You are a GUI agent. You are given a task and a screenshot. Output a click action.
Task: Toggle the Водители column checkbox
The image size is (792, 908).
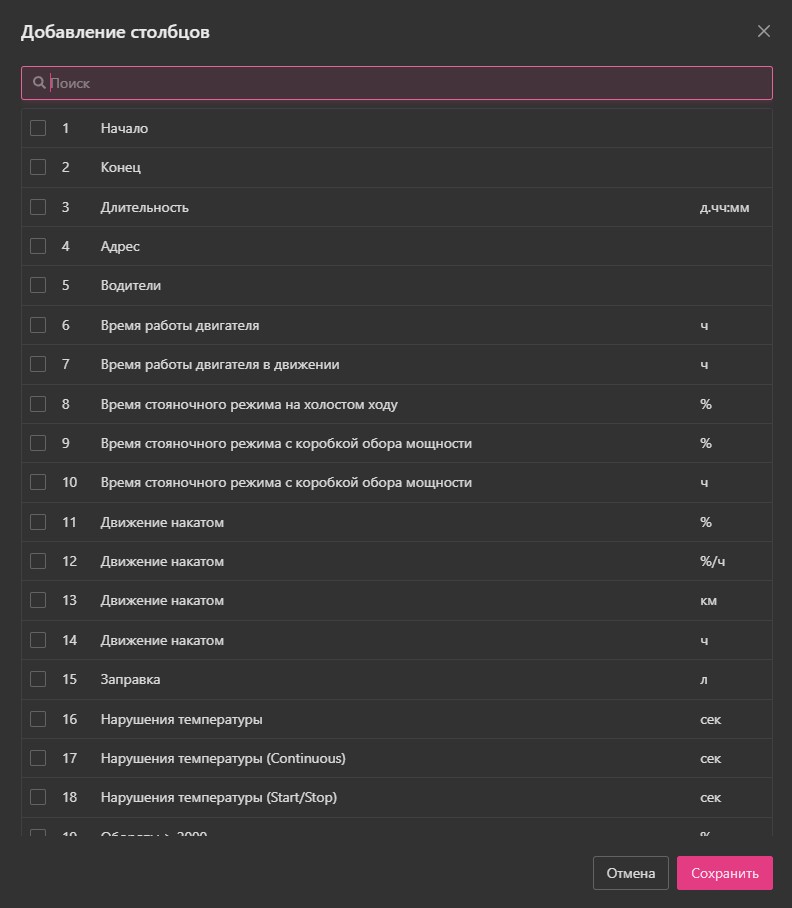[38, 285]
